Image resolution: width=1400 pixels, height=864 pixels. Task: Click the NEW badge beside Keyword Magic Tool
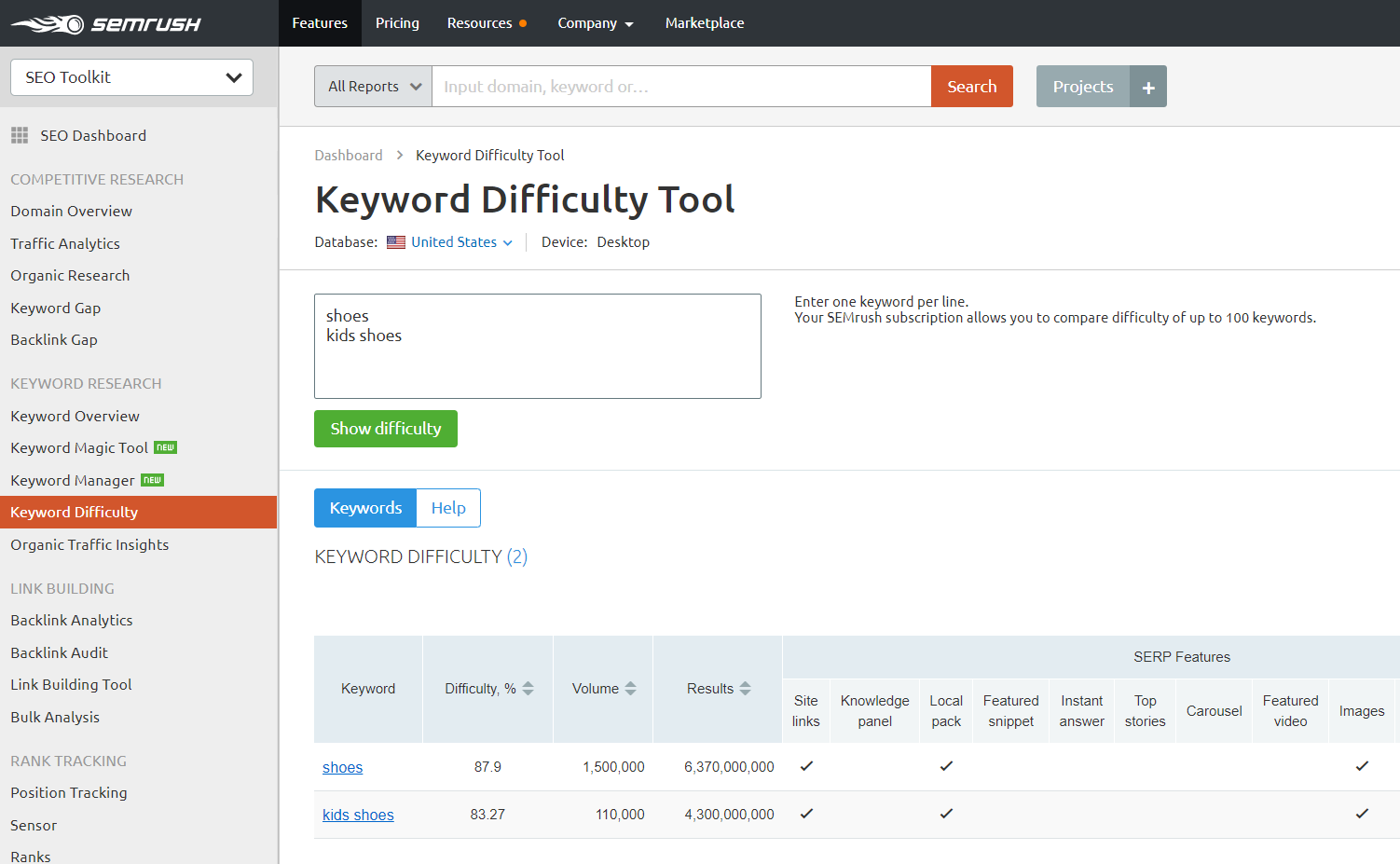pyautogui.click(x=165, y=446)
